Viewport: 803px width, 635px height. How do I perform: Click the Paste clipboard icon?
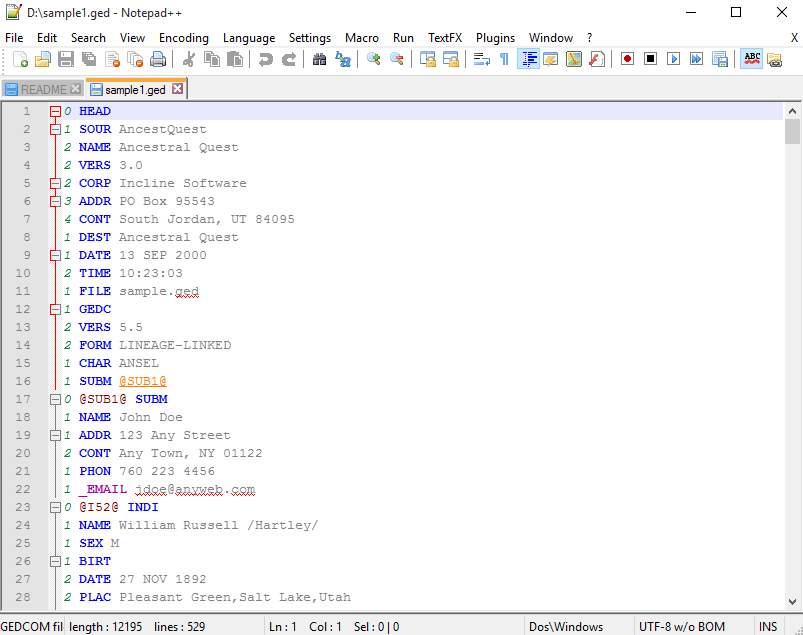[x=235, y=59]
